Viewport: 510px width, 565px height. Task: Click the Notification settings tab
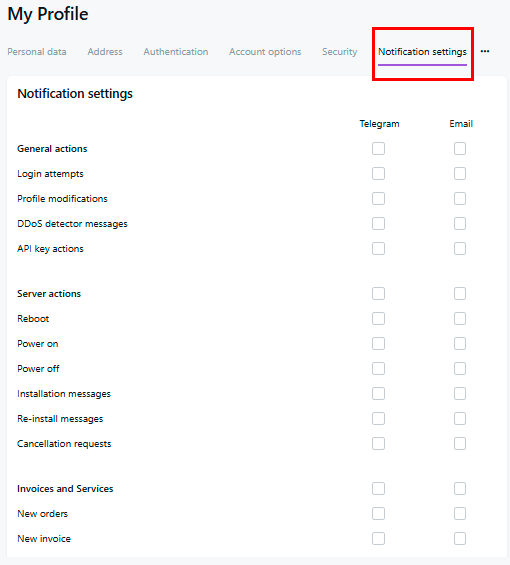[x=422, y=52]
